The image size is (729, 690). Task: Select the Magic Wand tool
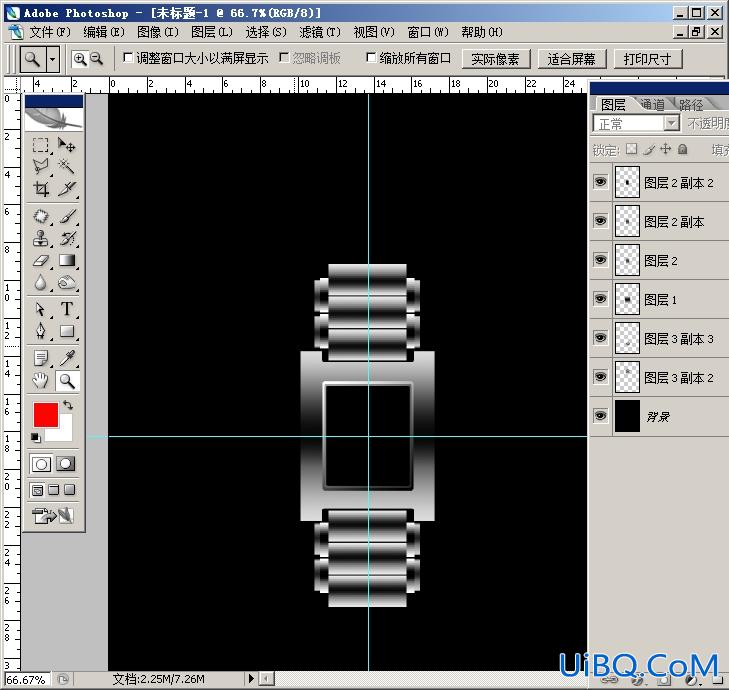[x=67, y=166]
